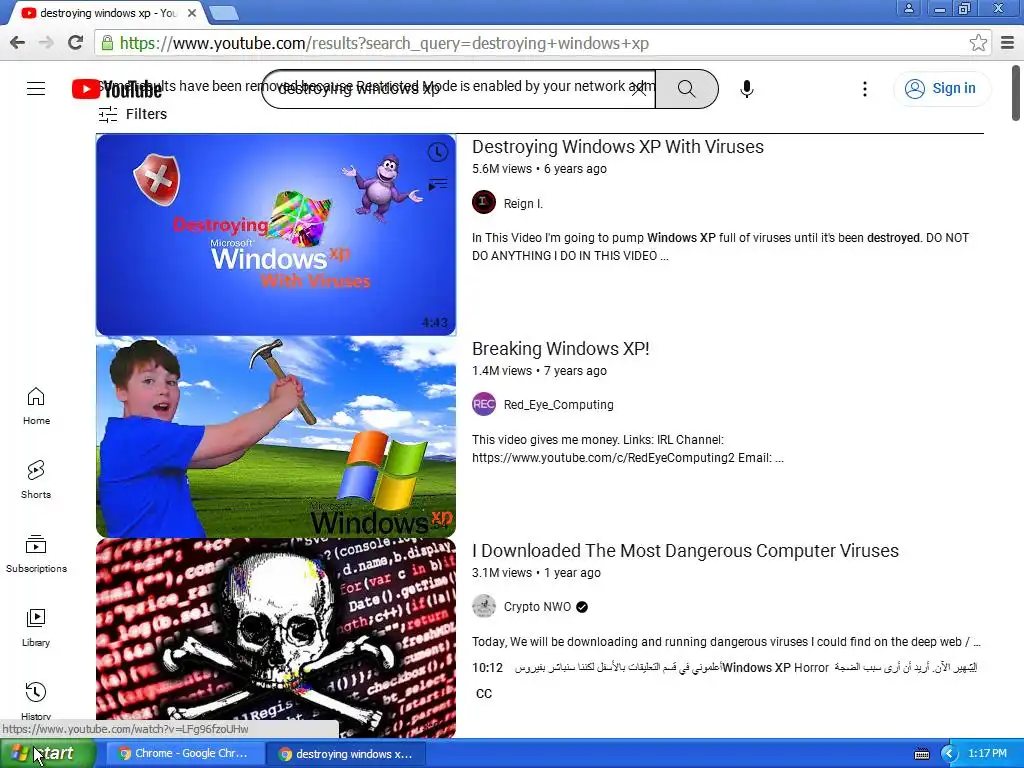
Task: Open Reign I. channel avatar
Action: tap(484, 202)
